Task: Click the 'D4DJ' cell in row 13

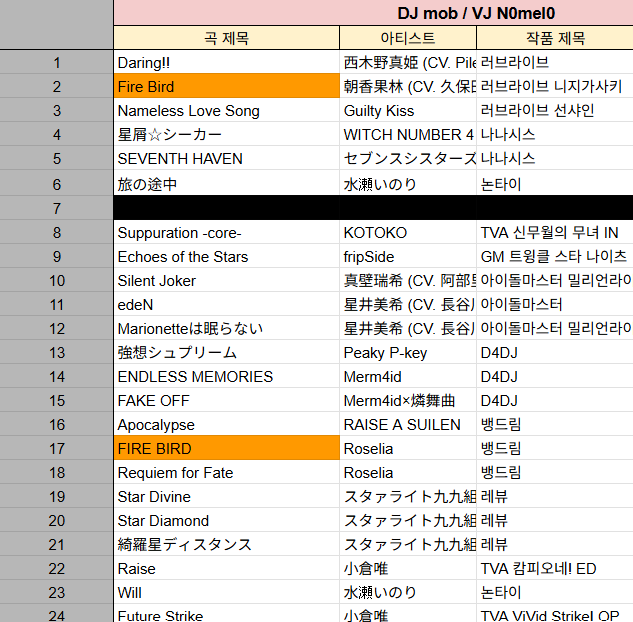Action: (555, 352)
